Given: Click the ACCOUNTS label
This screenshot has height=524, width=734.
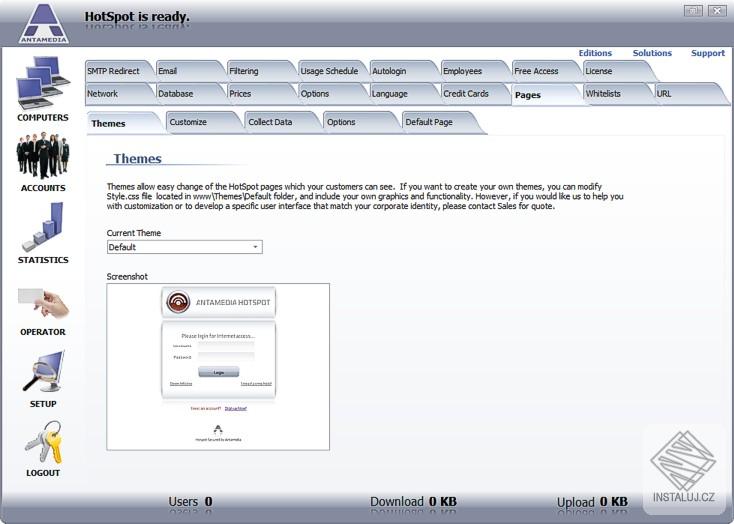Looking at the screenshot, I should click(x=43, y=188).
